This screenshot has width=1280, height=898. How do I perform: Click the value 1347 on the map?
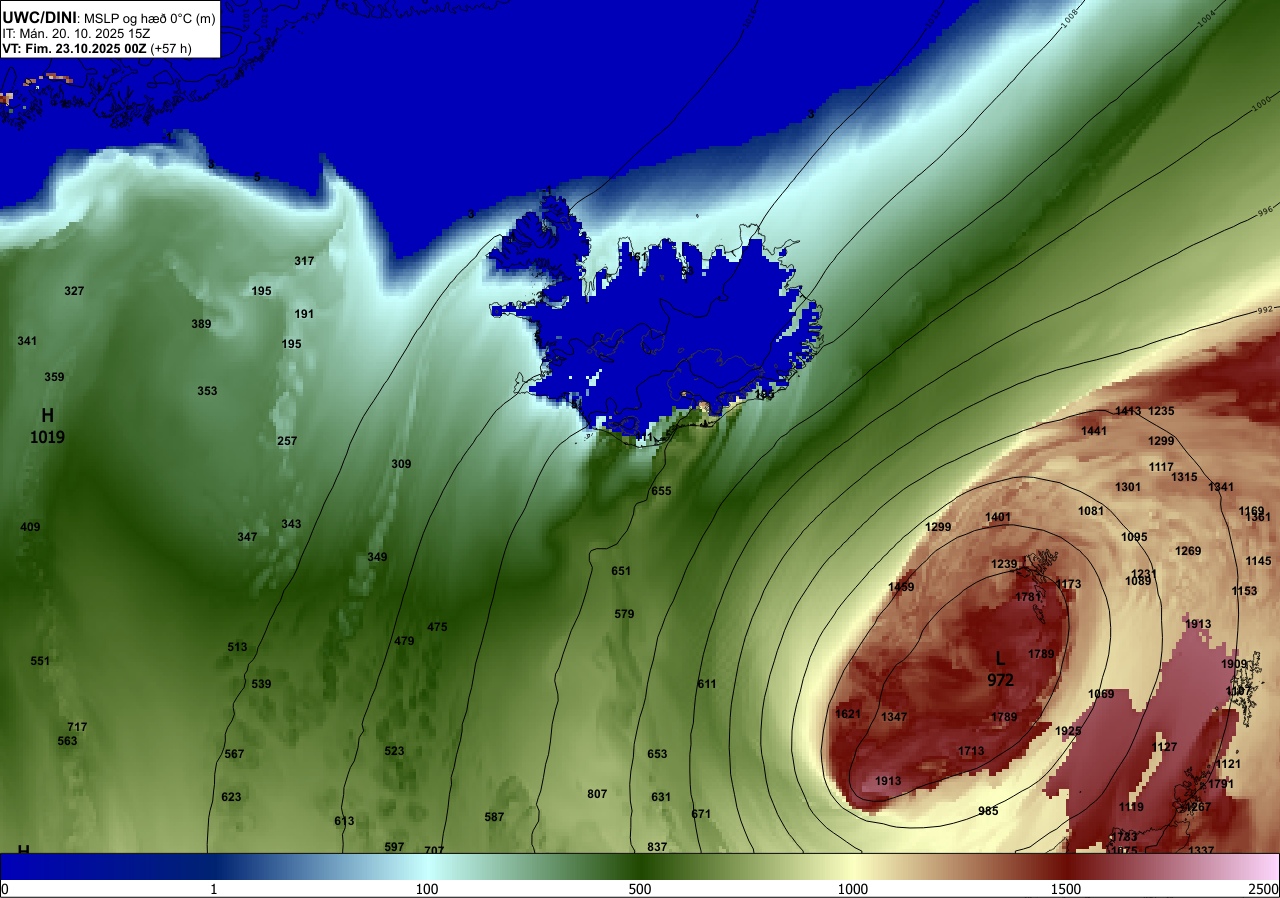[x=894, y=717]
